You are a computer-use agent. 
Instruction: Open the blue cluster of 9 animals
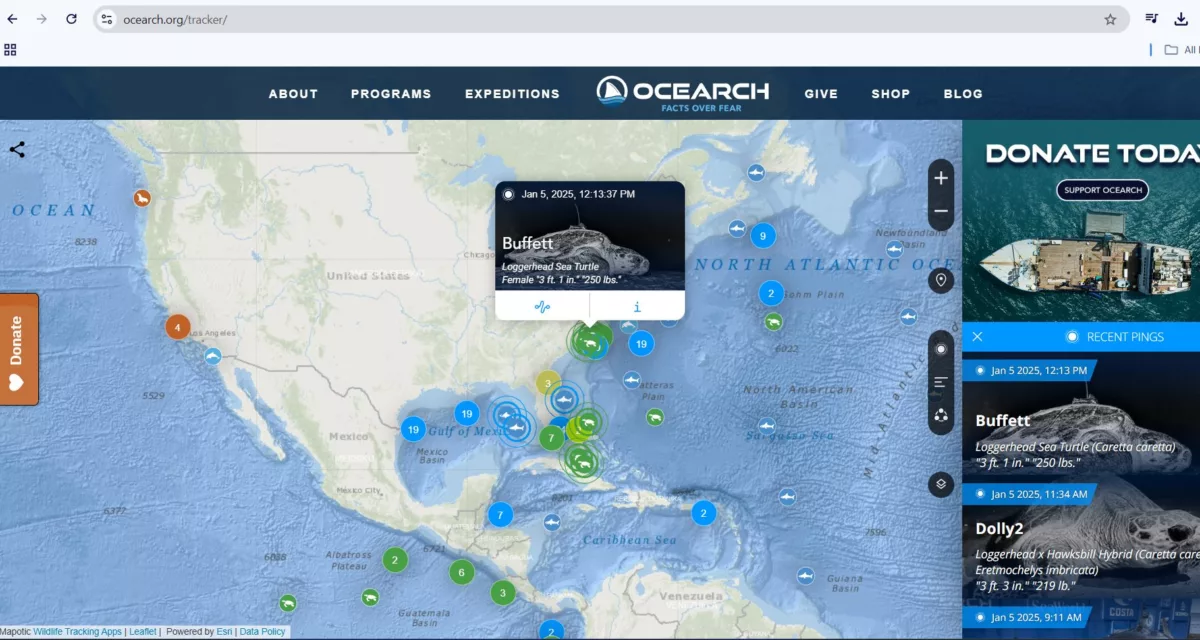(x=763, y=236)
